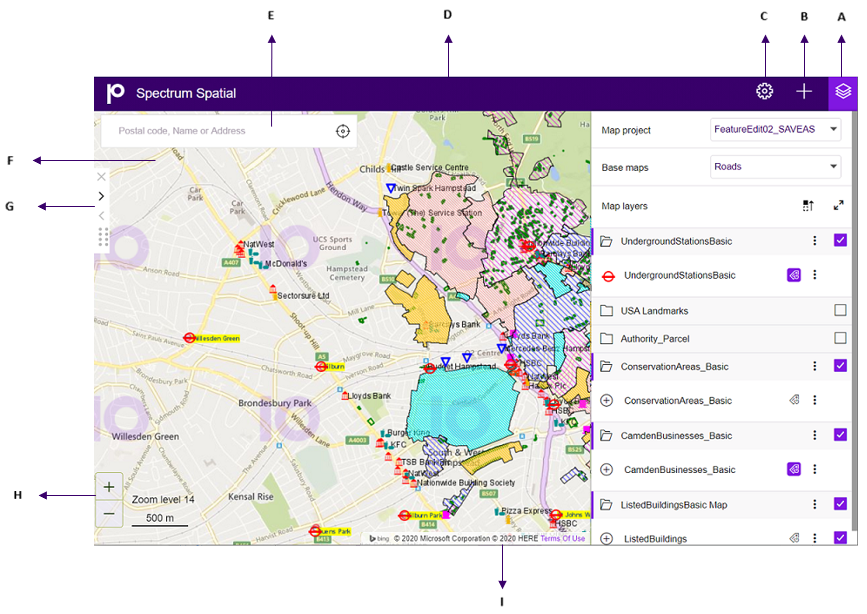The image size is (867, 614).
Task: Open the ConservationAreas_Basic group options menu
Action: pos(814,366)
